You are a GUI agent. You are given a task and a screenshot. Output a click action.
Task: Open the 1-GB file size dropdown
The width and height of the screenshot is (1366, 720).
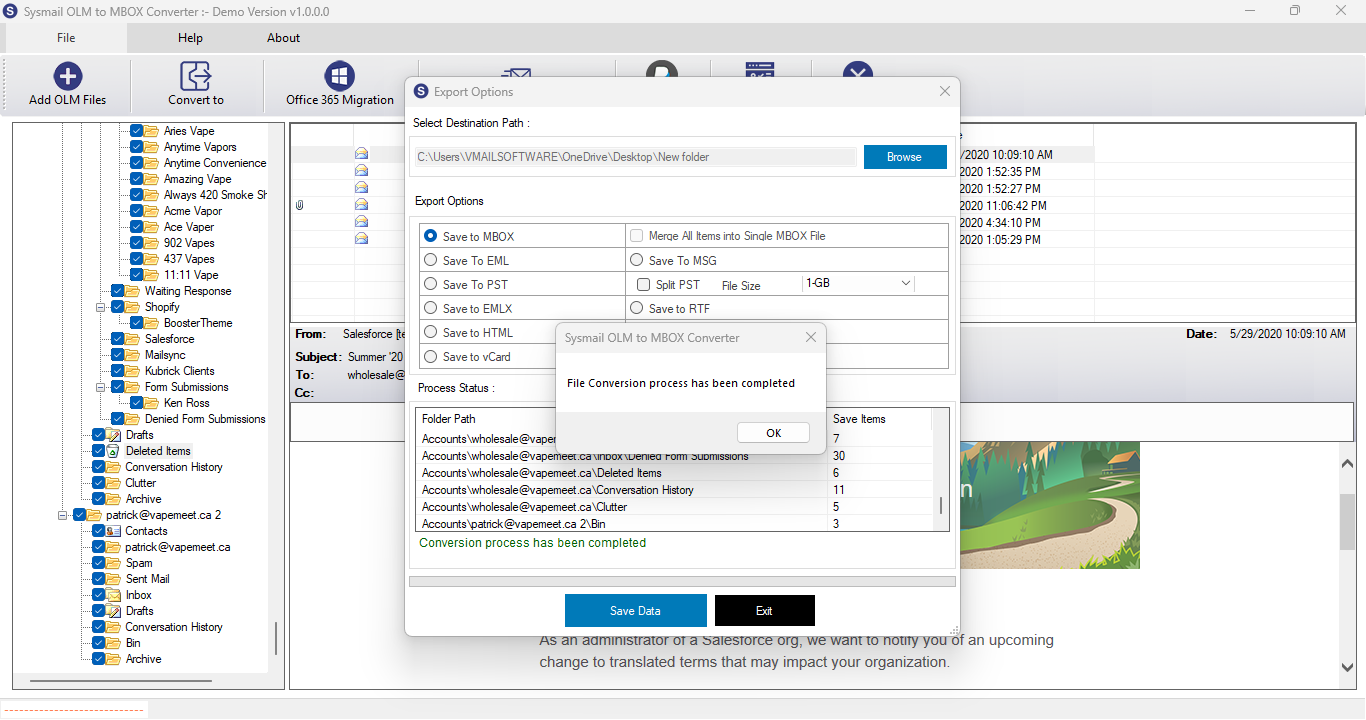click(x=858, y=283)
